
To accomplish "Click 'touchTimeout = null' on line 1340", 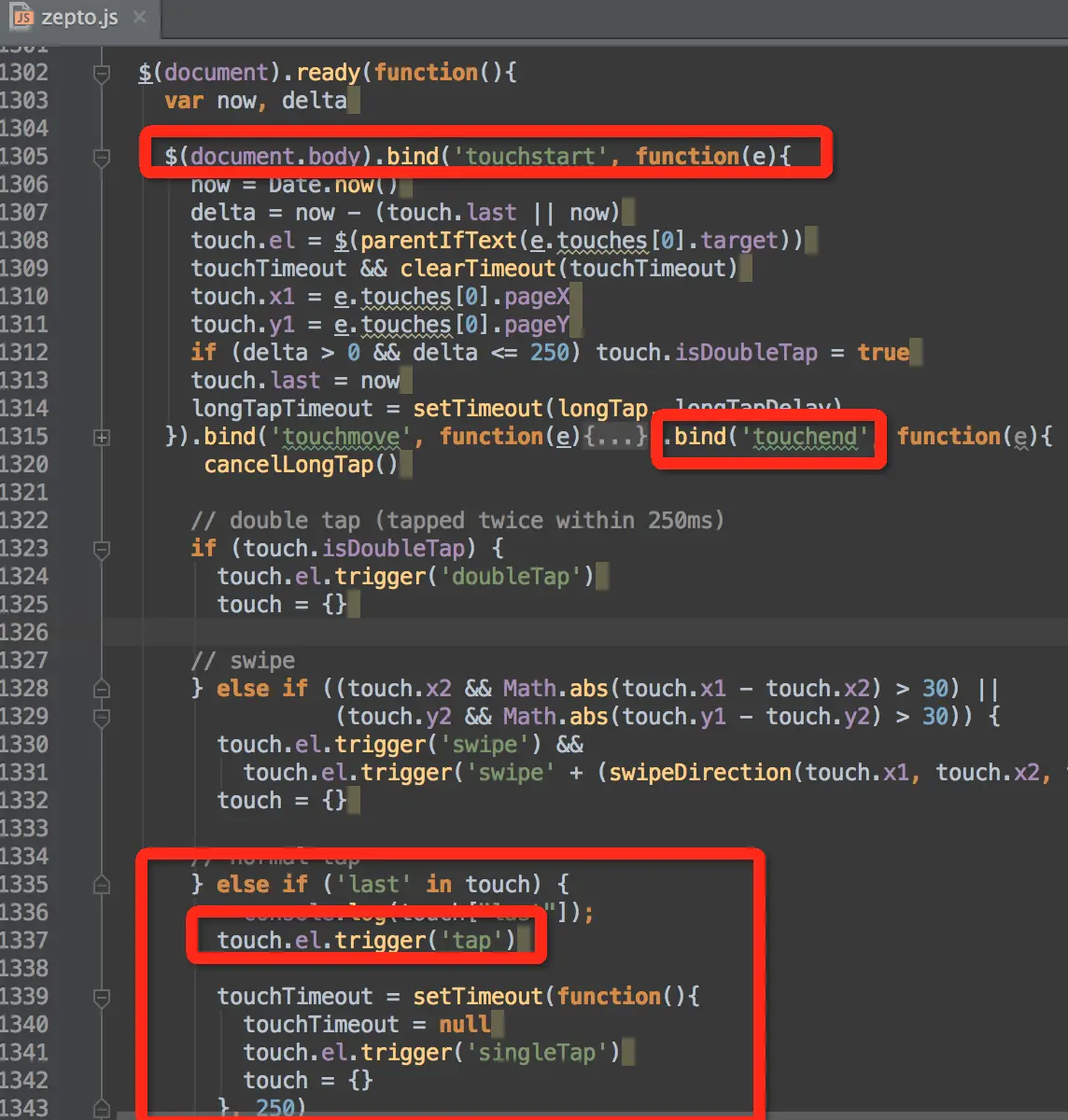I will click(366, 1025).
